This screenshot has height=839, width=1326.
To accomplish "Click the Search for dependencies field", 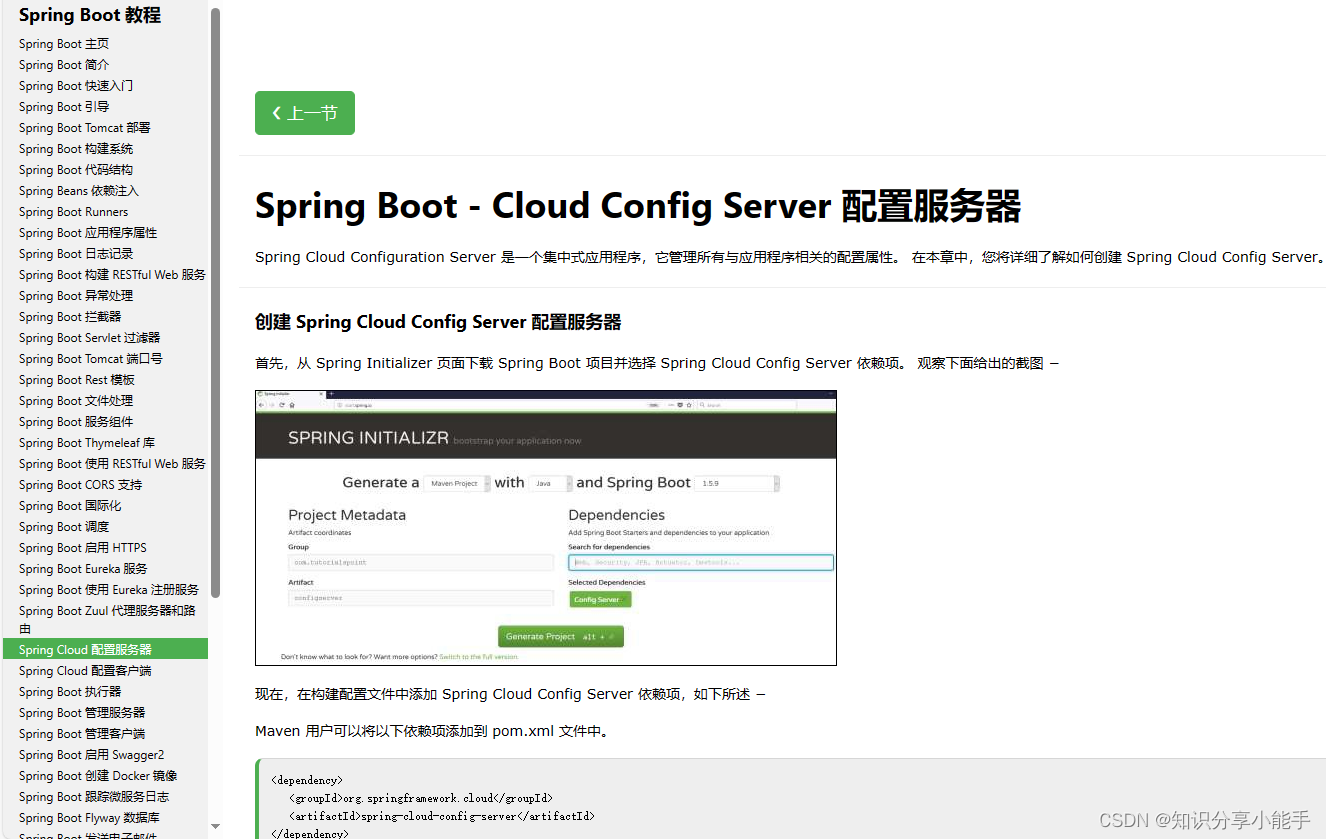I will pos(701,562).
